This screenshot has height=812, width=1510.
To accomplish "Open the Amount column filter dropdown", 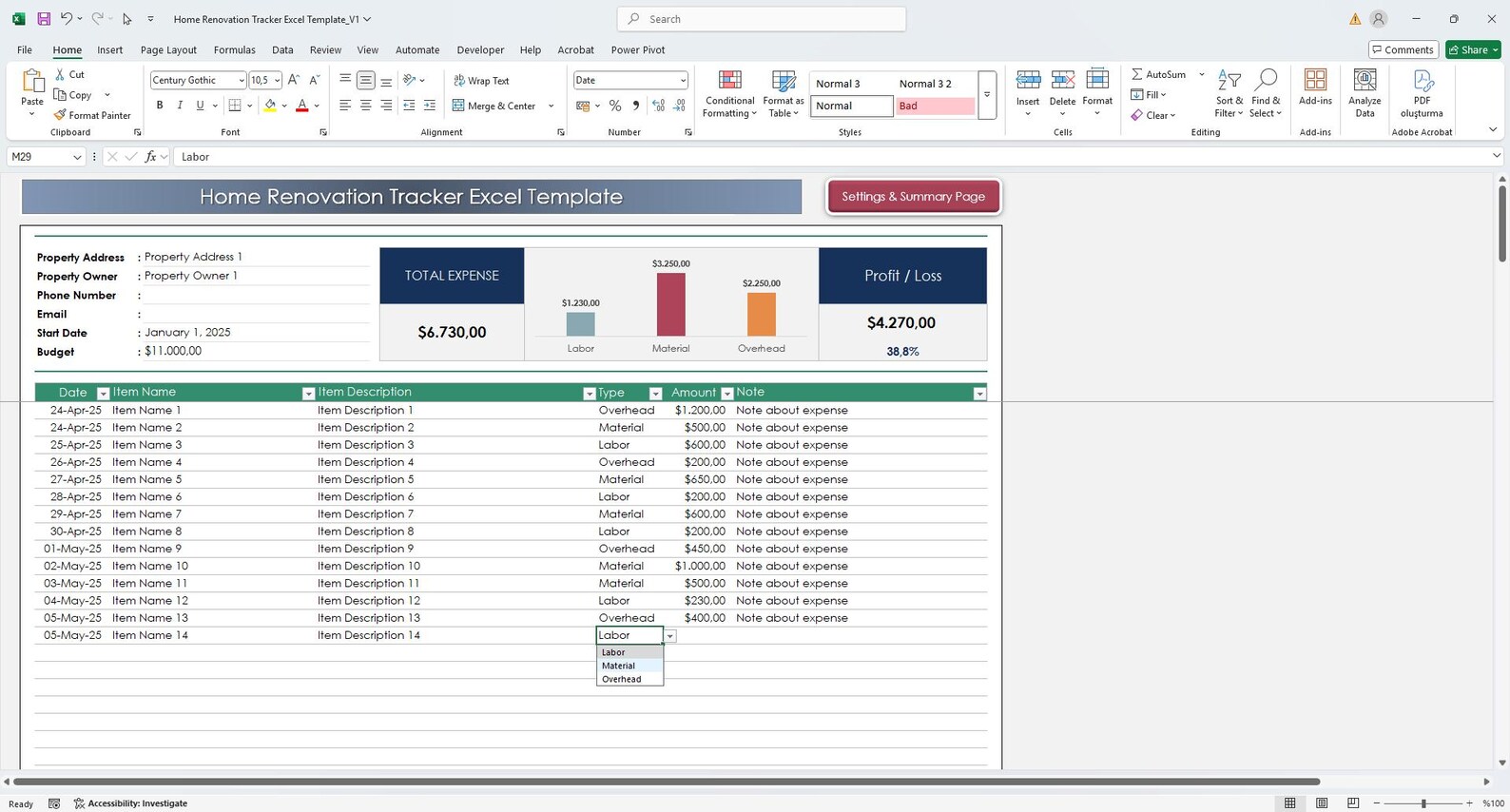I will coord(727,394).
